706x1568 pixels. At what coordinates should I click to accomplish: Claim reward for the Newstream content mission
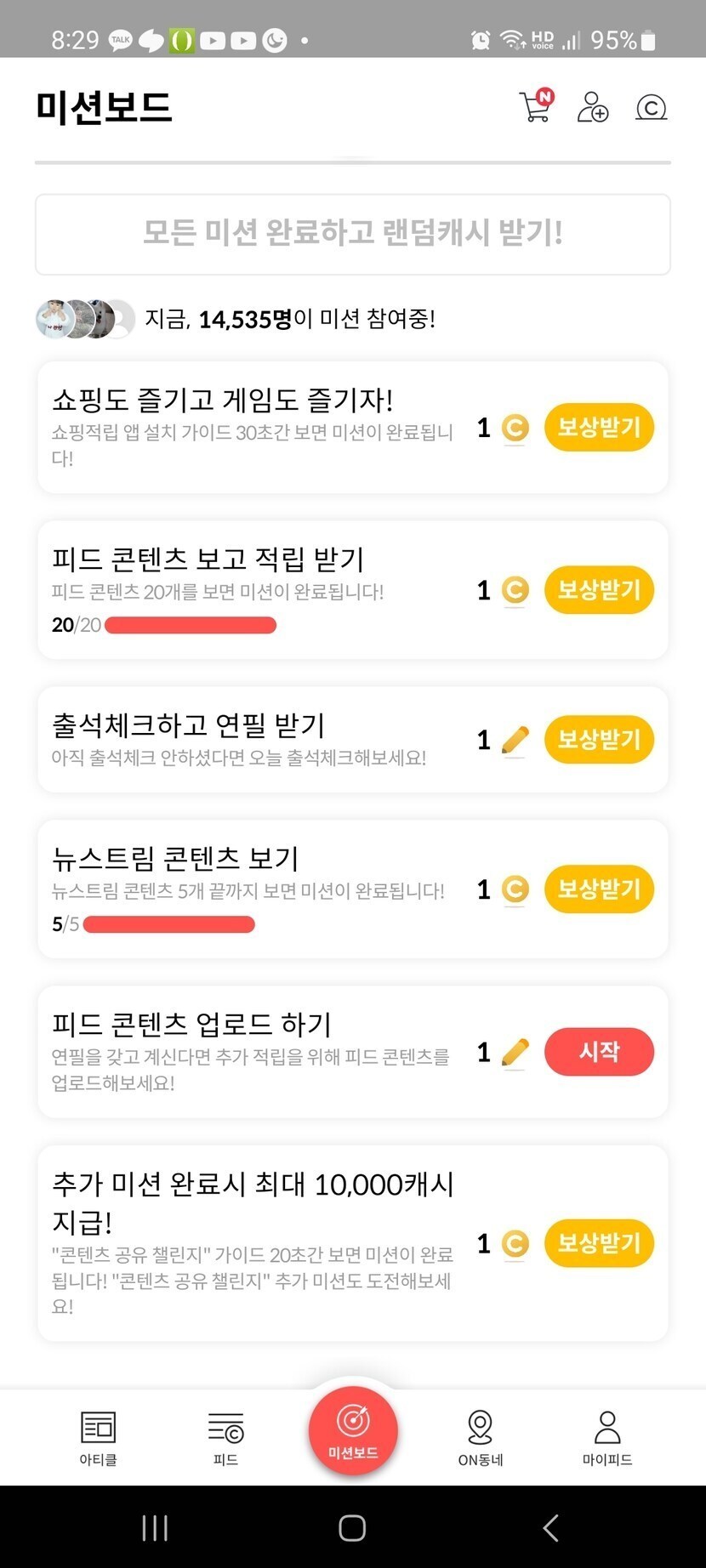[x=599, y=889]
